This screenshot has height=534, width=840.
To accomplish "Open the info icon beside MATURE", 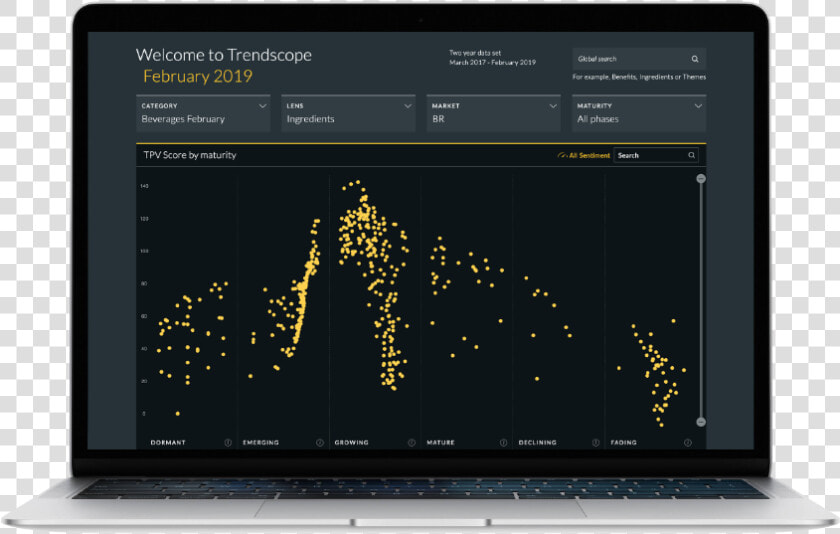I will point(504,442).
